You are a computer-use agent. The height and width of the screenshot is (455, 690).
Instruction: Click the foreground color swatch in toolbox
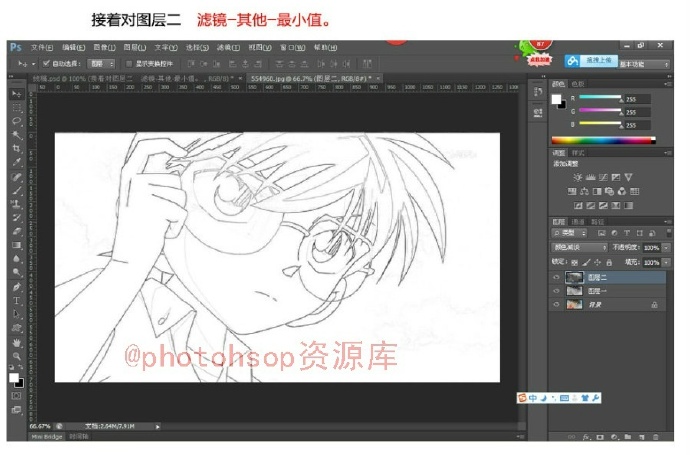(x=14, y=378)
